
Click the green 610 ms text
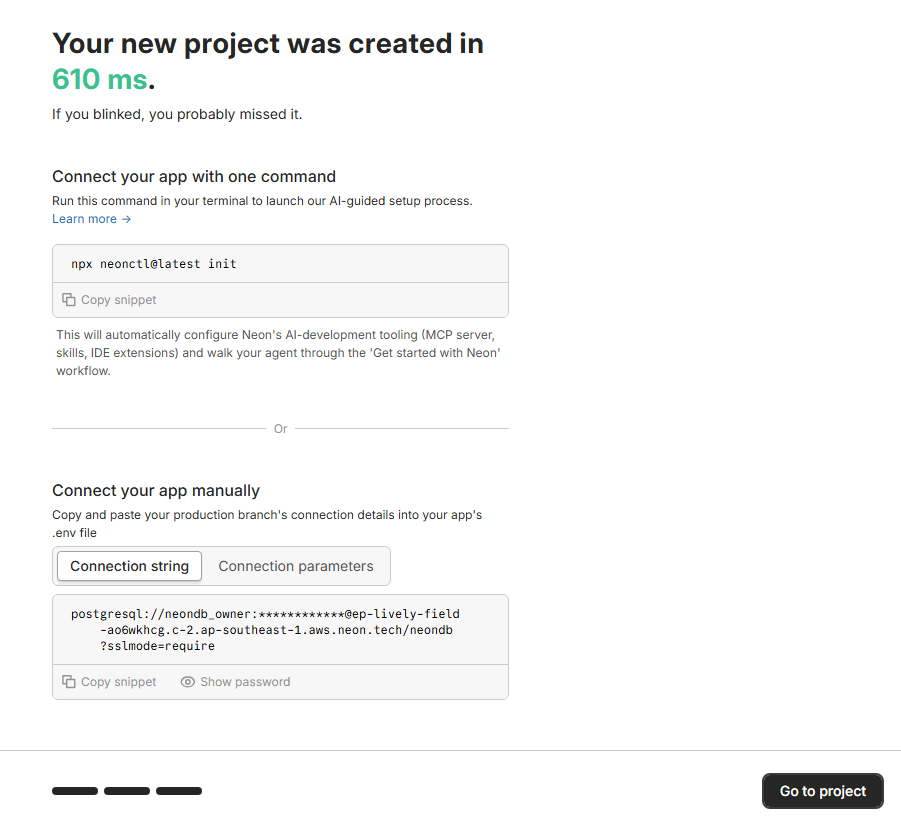coord(100,79)
